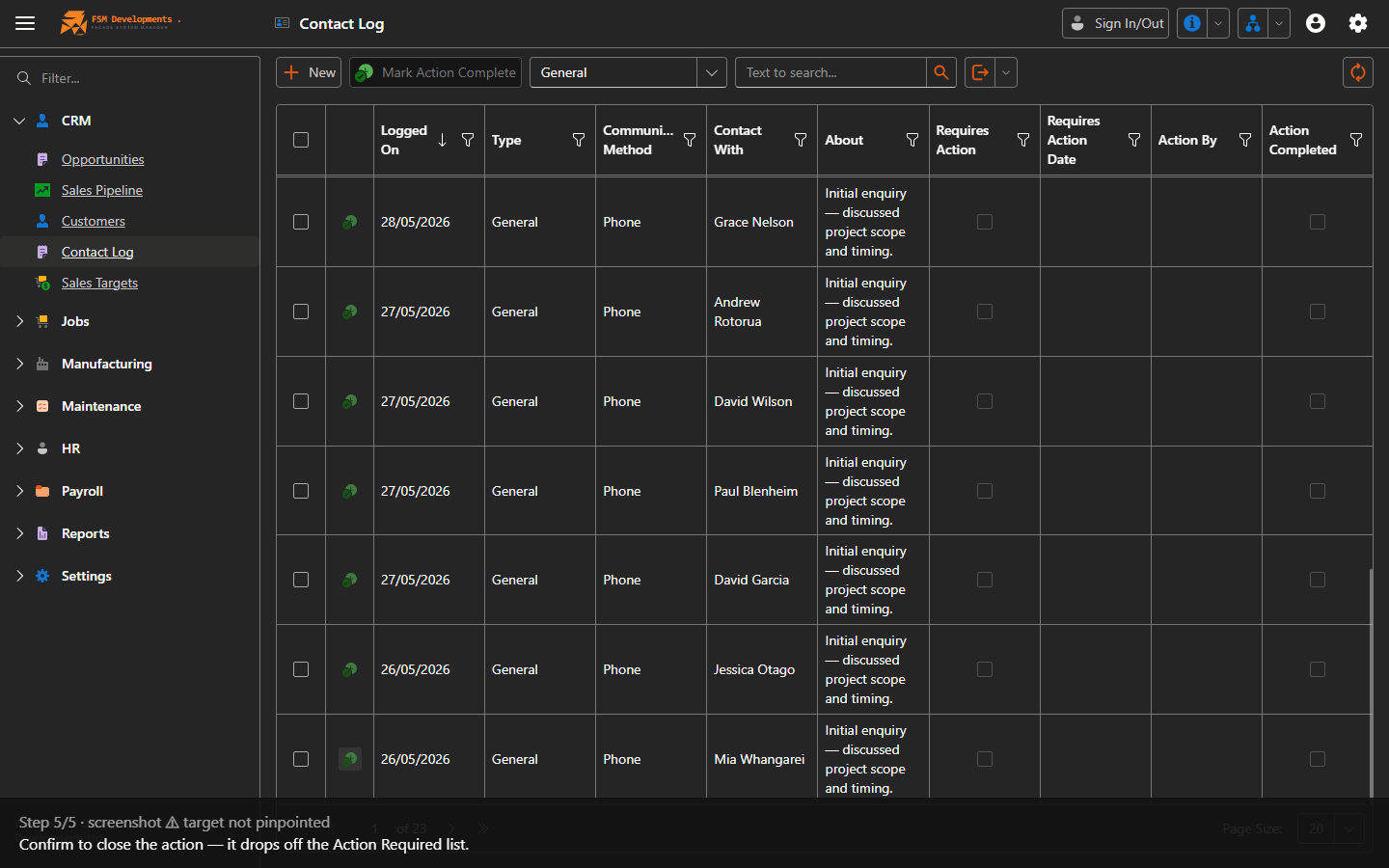Open the settings gear icon
1389x868 pixels.
pos(1358,23)
